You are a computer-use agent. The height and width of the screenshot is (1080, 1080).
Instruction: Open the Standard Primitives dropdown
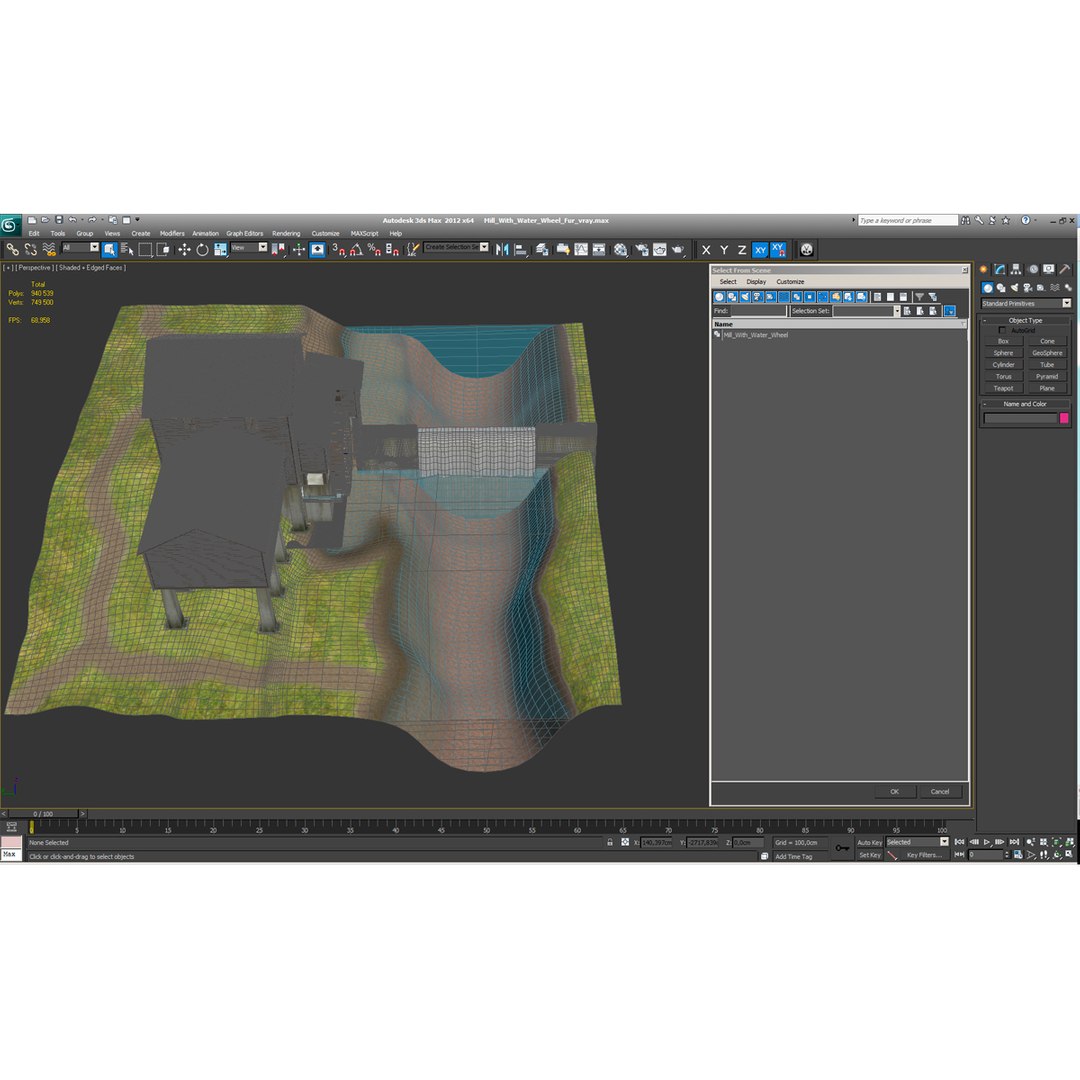pos(1026,304)
